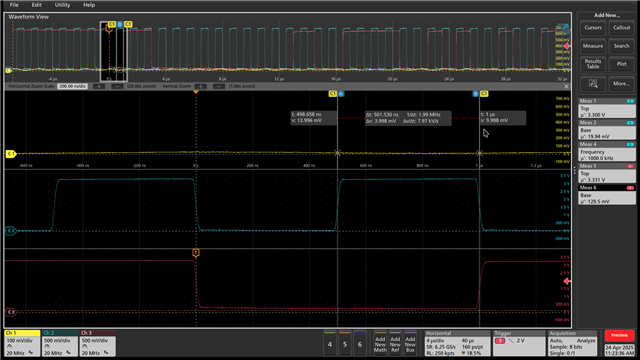Image resolution: width=640 pixels, height=360 pixels.
Task: Open the Utility menu
Action: tap(62, 5)
